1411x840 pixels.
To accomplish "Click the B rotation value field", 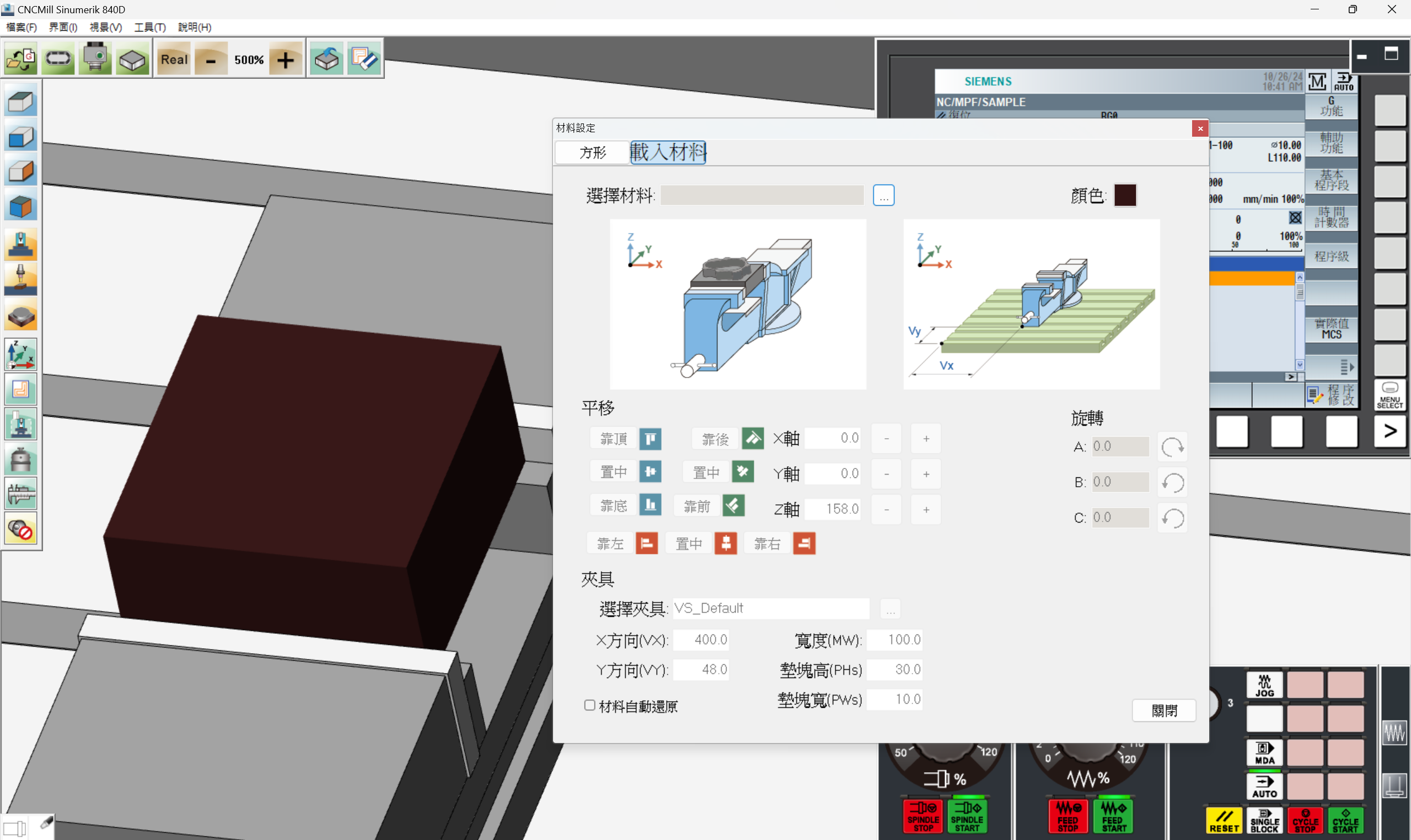I will pos(1120,482).
